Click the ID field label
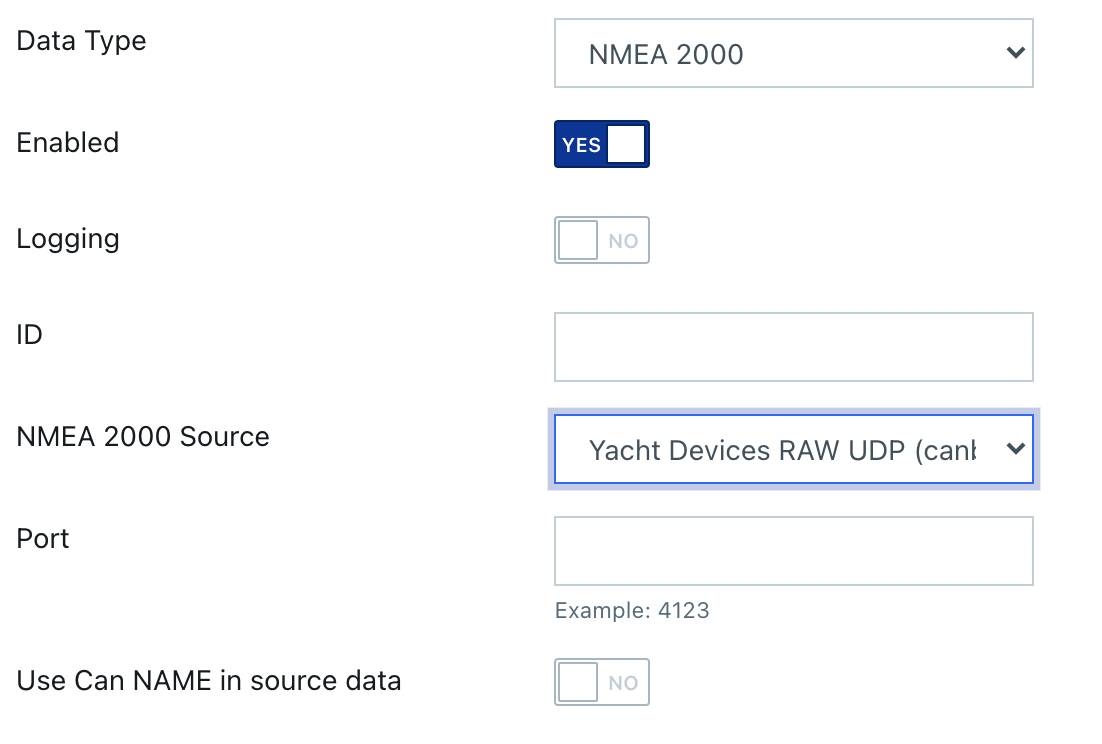The image size is (1102, 744). coord(30,334)
